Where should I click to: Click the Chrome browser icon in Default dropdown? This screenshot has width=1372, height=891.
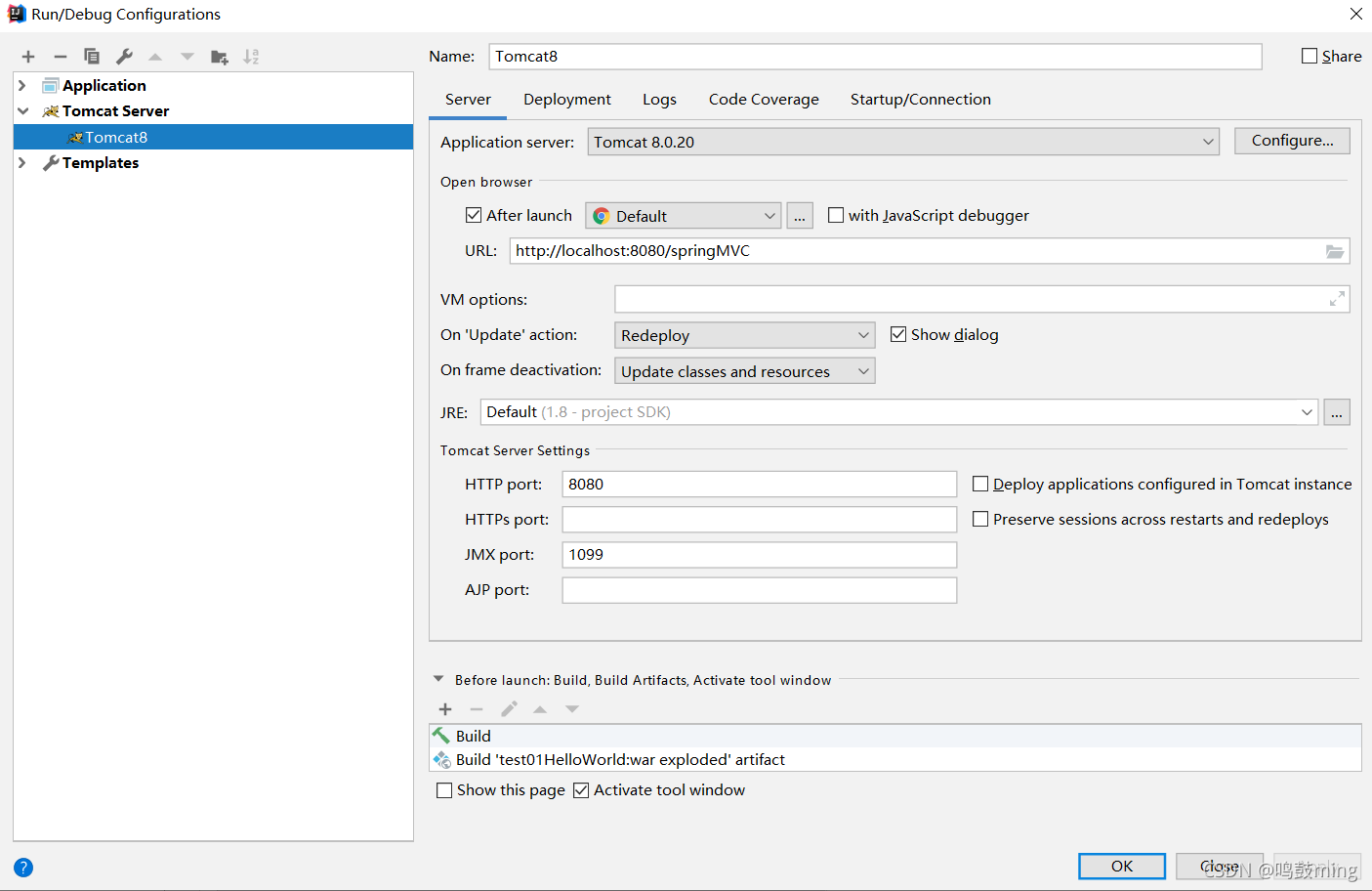602,216
